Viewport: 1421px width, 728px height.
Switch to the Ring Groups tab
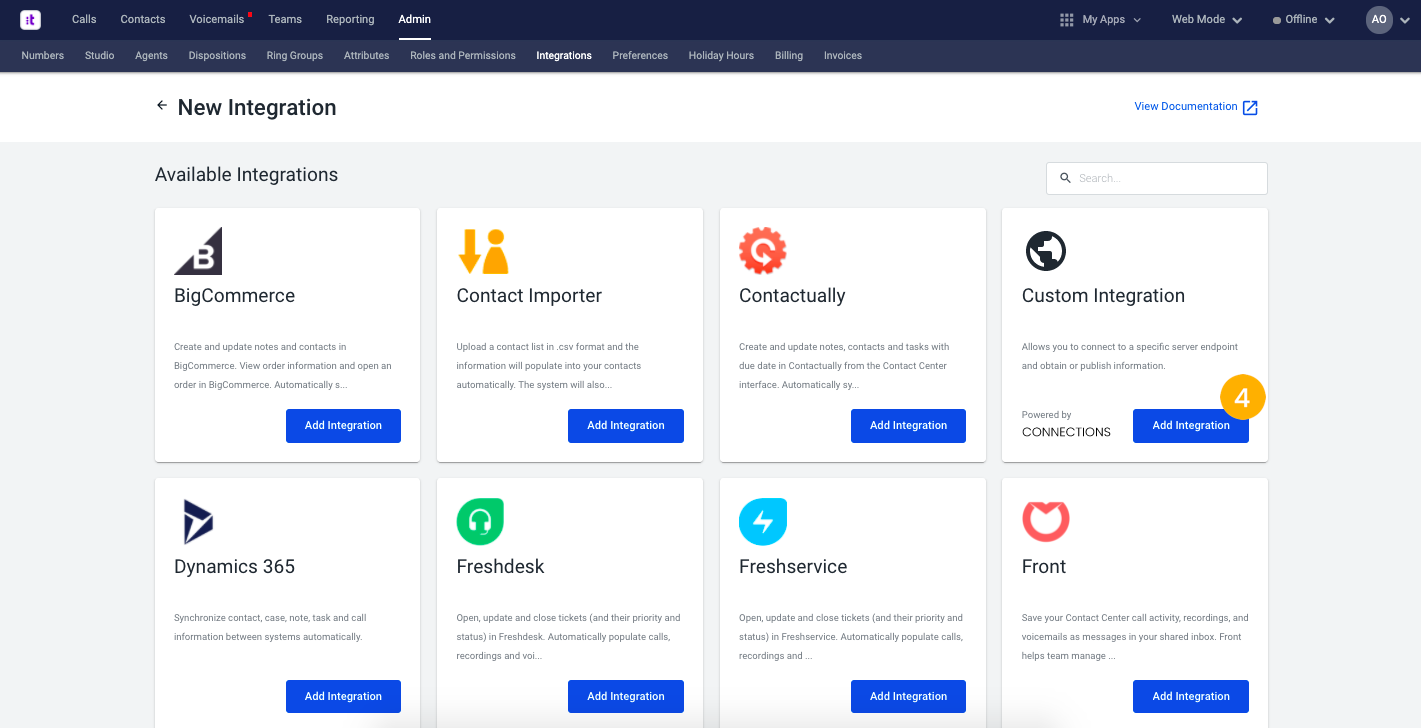[295, 55]
